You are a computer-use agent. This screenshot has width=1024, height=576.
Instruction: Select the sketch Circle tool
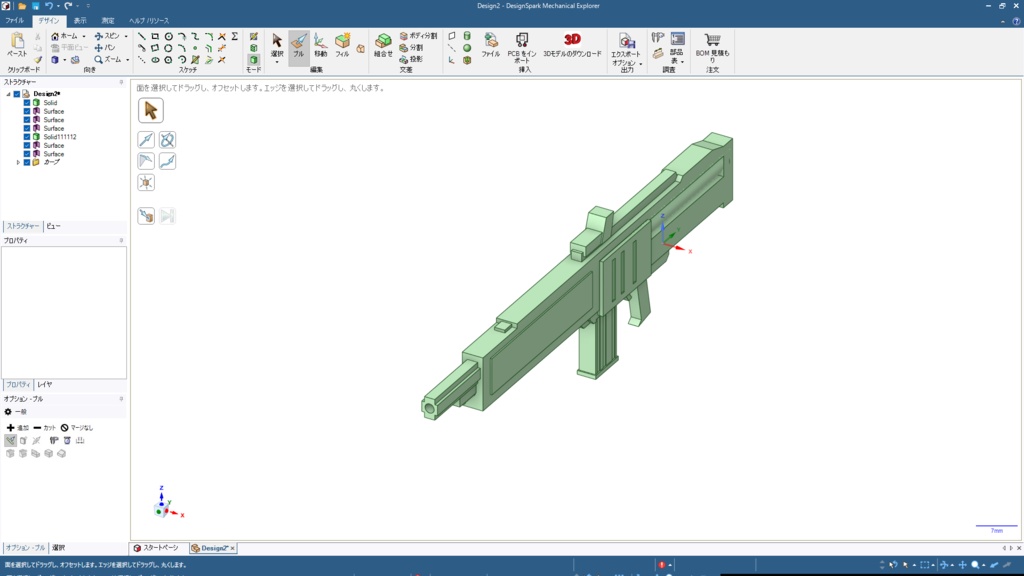(168, 37)
